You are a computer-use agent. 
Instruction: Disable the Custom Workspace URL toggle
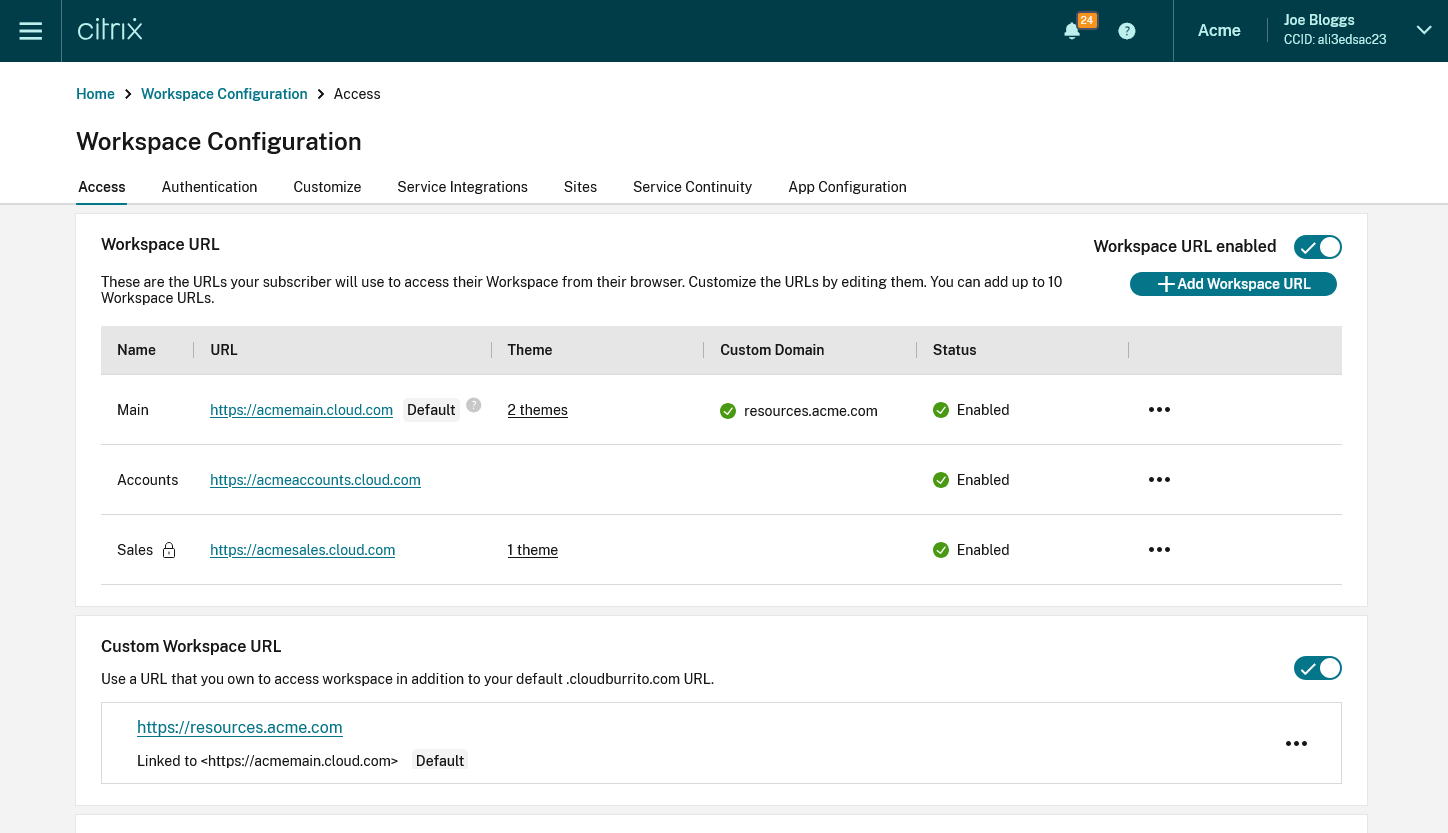[x=1317, y=668]
